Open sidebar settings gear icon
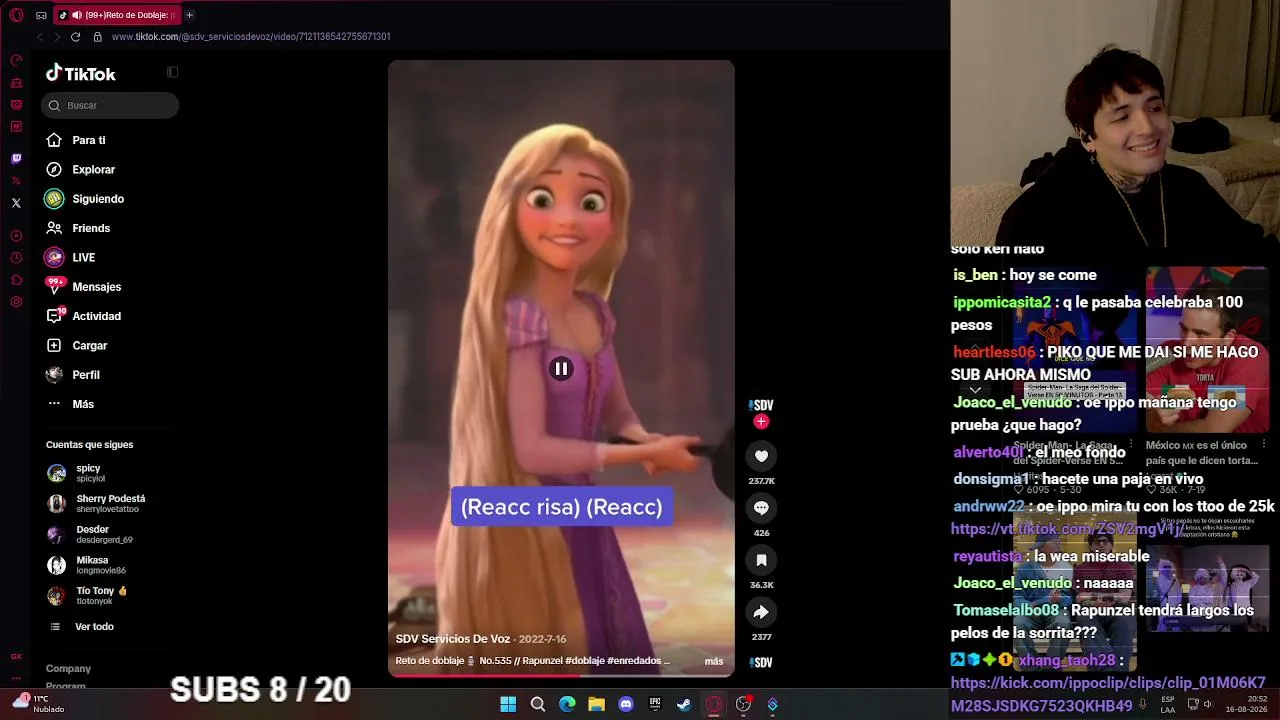The width and height of the screenshot is (1280, 720). (x=16, y=302)
